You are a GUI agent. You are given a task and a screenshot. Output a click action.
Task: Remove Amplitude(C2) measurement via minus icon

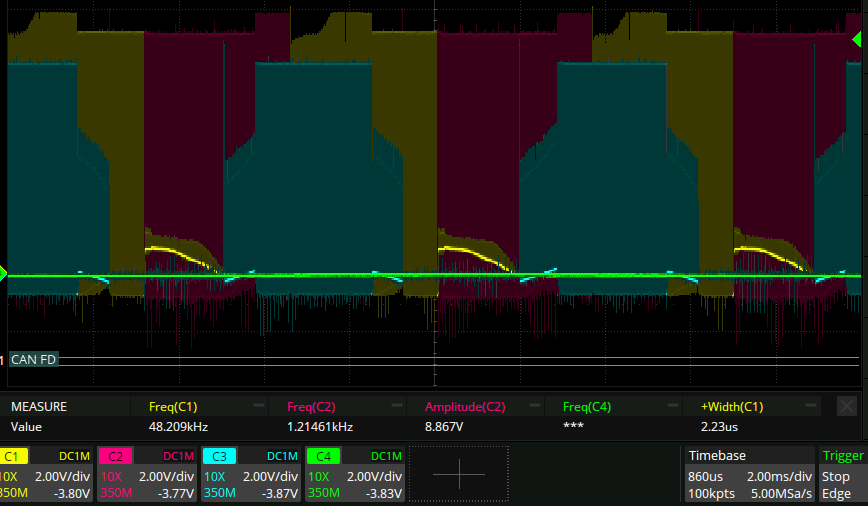pyautogui.click(x=535, y=407)
